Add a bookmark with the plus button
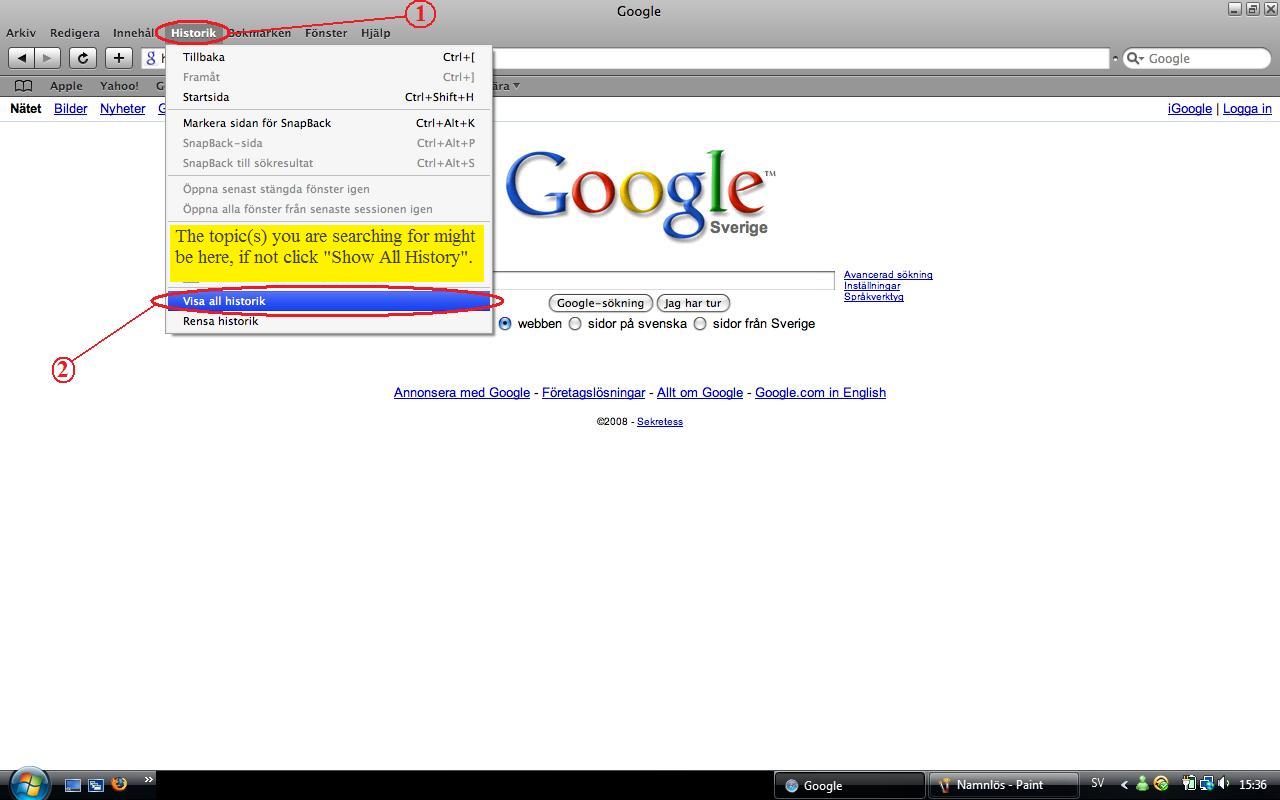The height and width of the screenshot is (800, 1280). click(118, 58)
